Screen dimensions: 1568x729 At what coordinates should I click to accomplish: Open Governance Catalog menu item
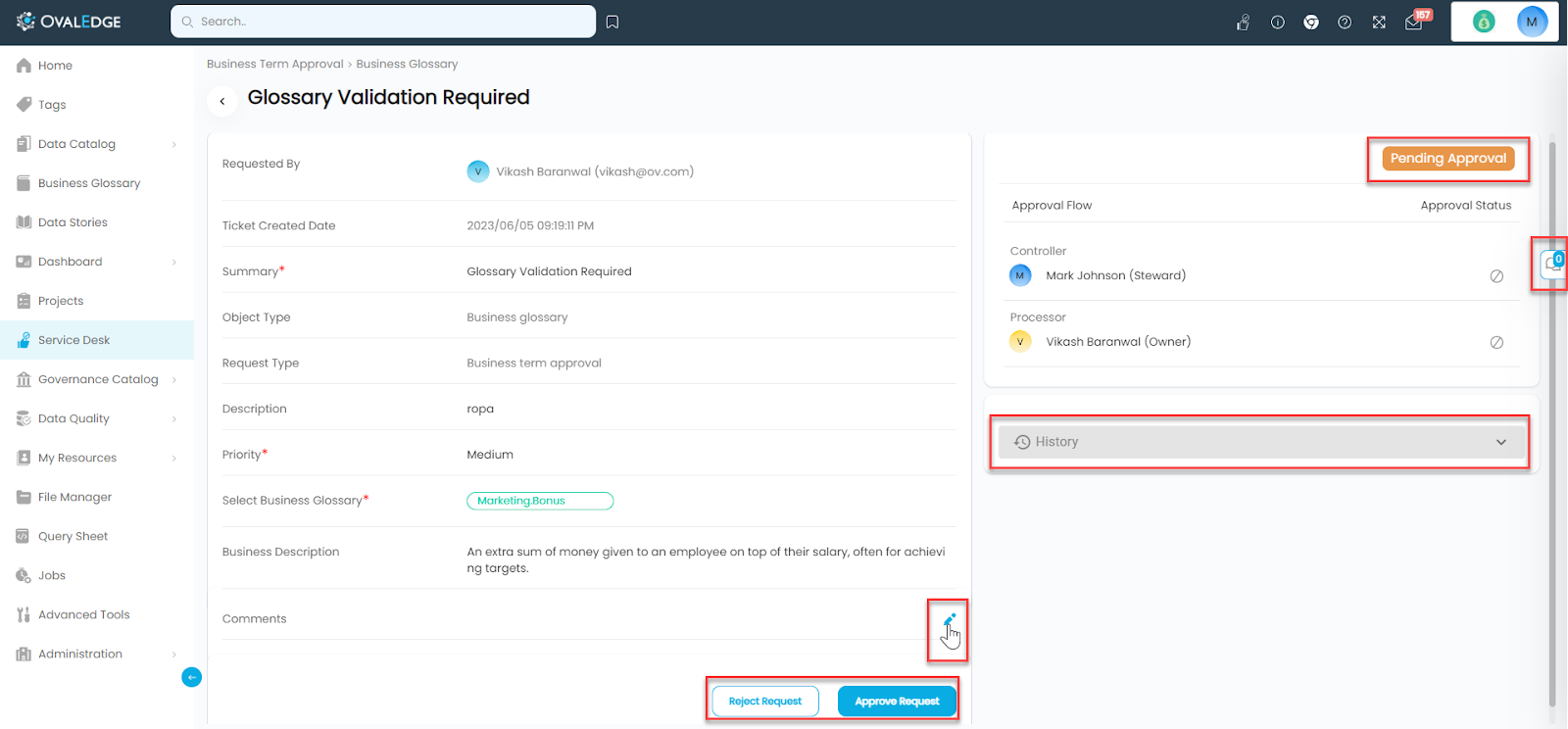[x=97, y=379]
